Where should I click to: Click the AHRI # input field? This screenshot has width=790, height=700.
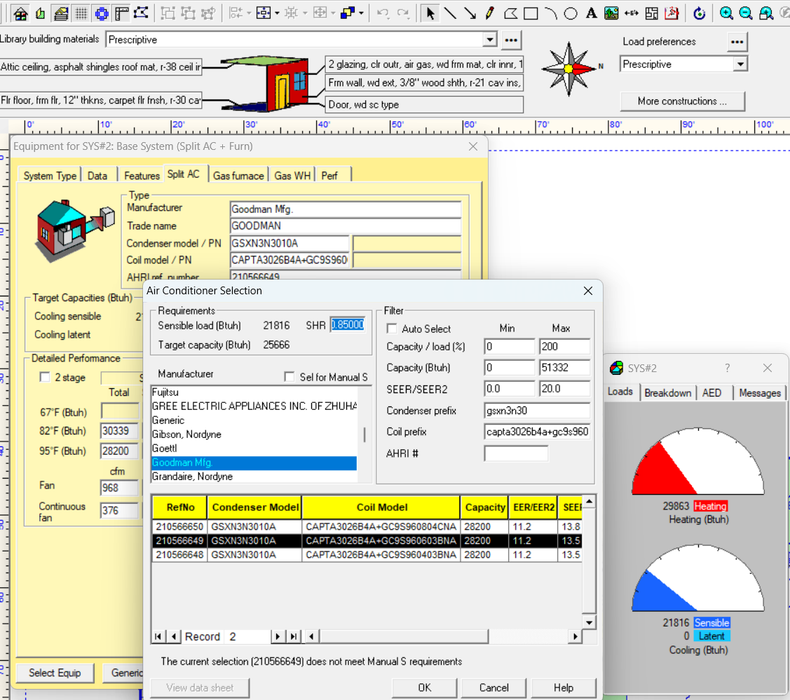[x=516, y=454]
